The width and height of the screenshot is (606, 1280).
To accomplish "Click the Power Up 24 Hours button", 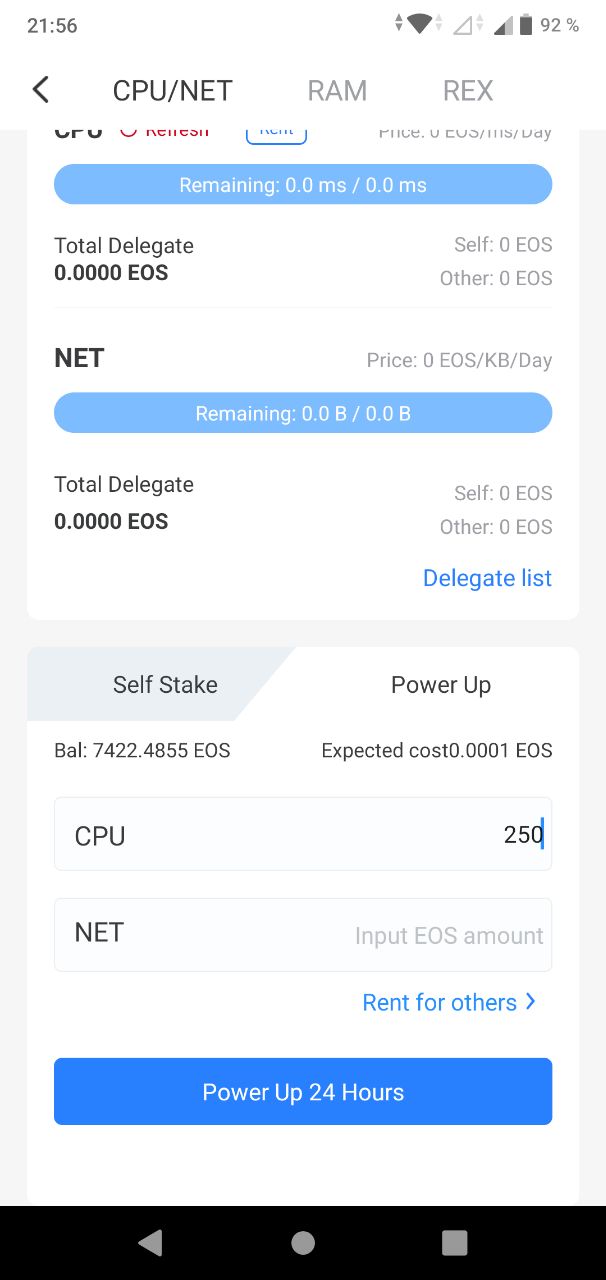I will 303,1091.
